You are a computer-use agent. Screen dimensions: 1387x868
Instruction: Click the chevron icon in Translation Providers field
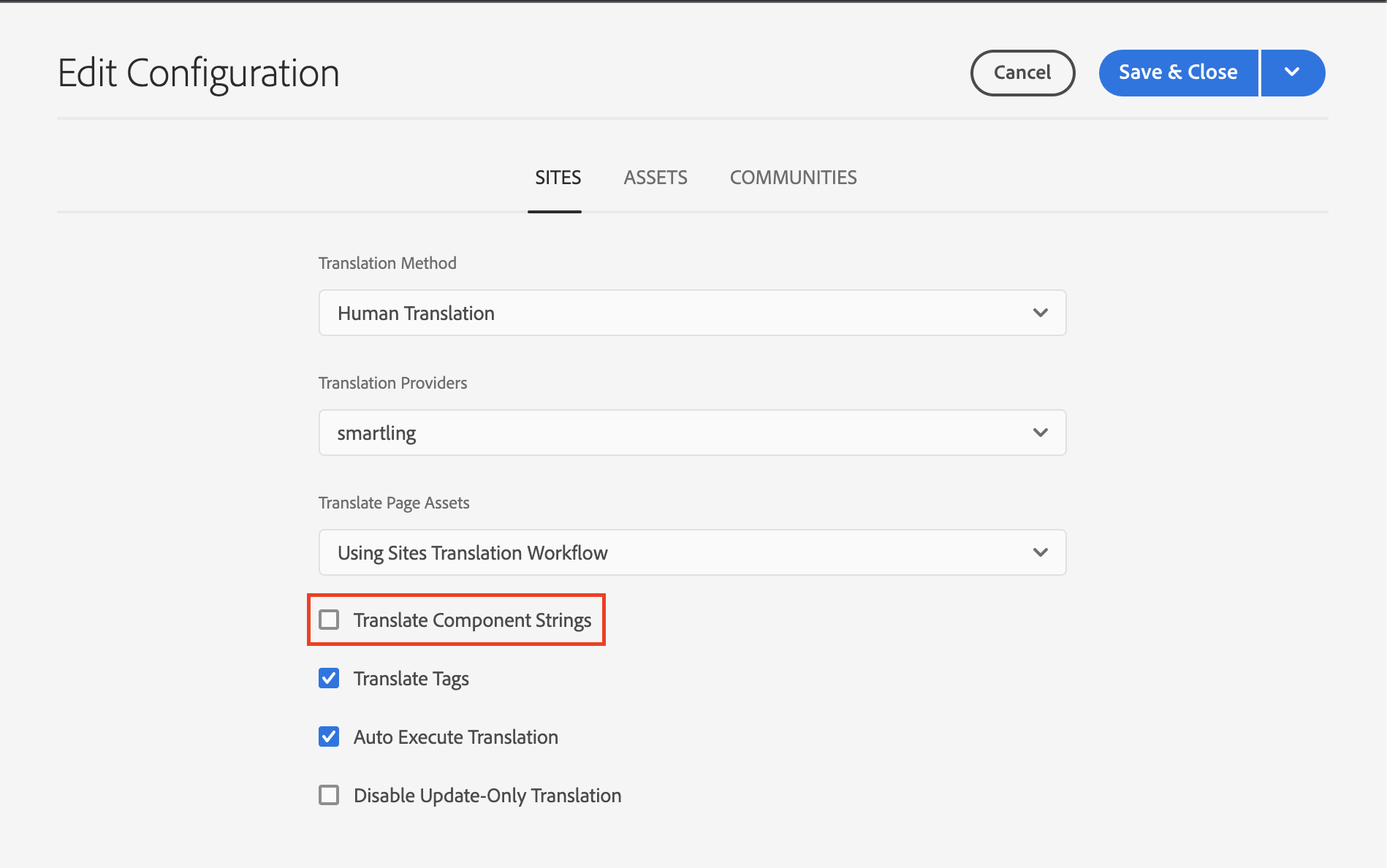click(x=1040, y=433)
